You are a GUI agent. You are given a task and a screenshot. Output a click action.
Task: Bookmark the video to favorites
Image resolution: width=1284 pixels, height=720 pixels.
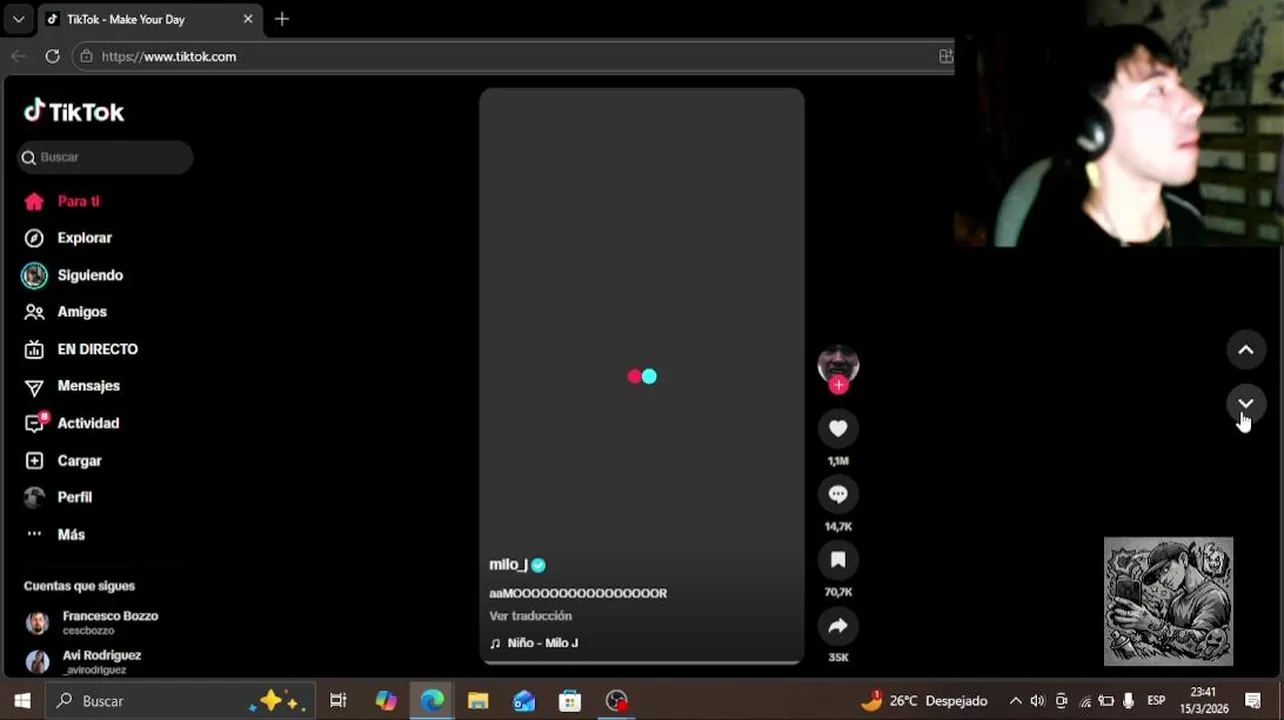(838, 560)
